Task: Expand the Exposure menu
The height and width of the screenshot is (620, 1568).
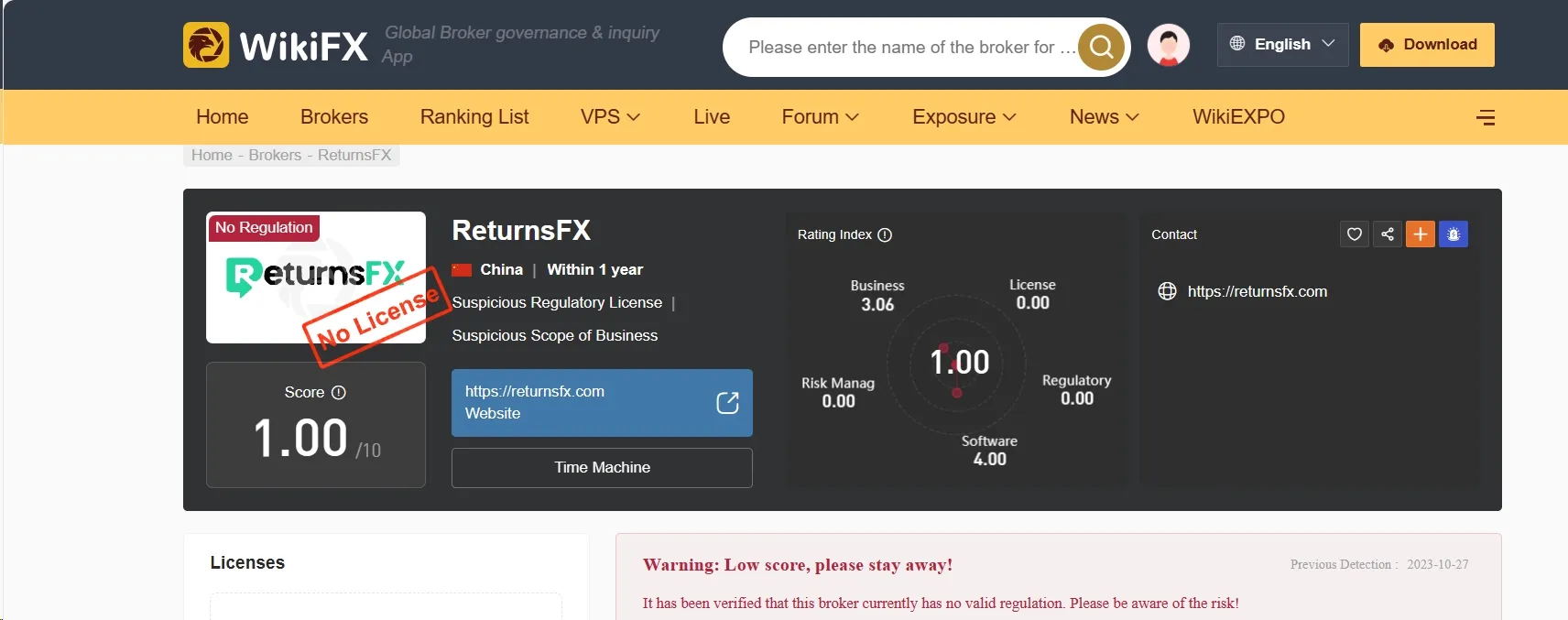Action: point(964,117)
